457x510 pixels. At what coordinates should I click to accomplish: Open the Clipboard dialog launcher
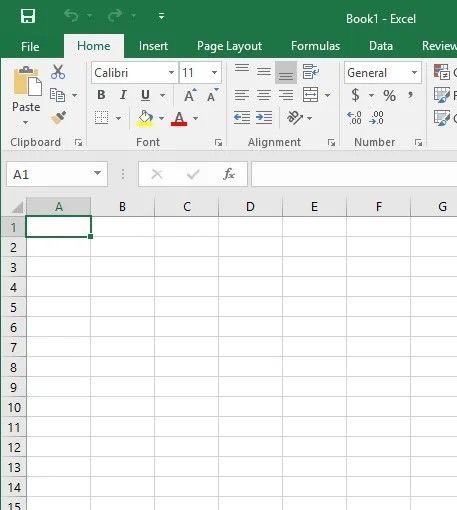[79, 143]
